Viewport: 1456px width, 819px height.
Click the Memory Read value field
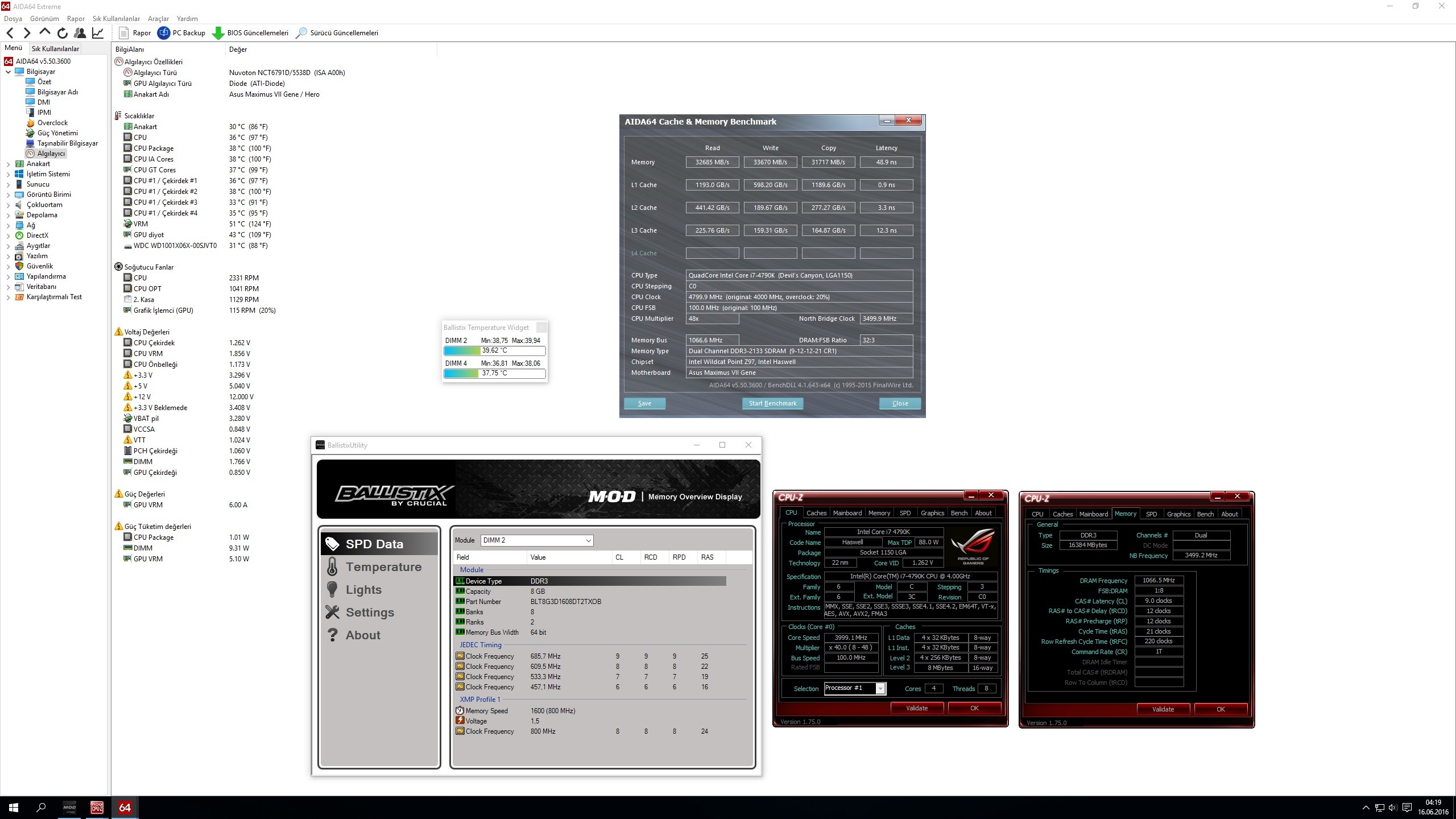712,162
